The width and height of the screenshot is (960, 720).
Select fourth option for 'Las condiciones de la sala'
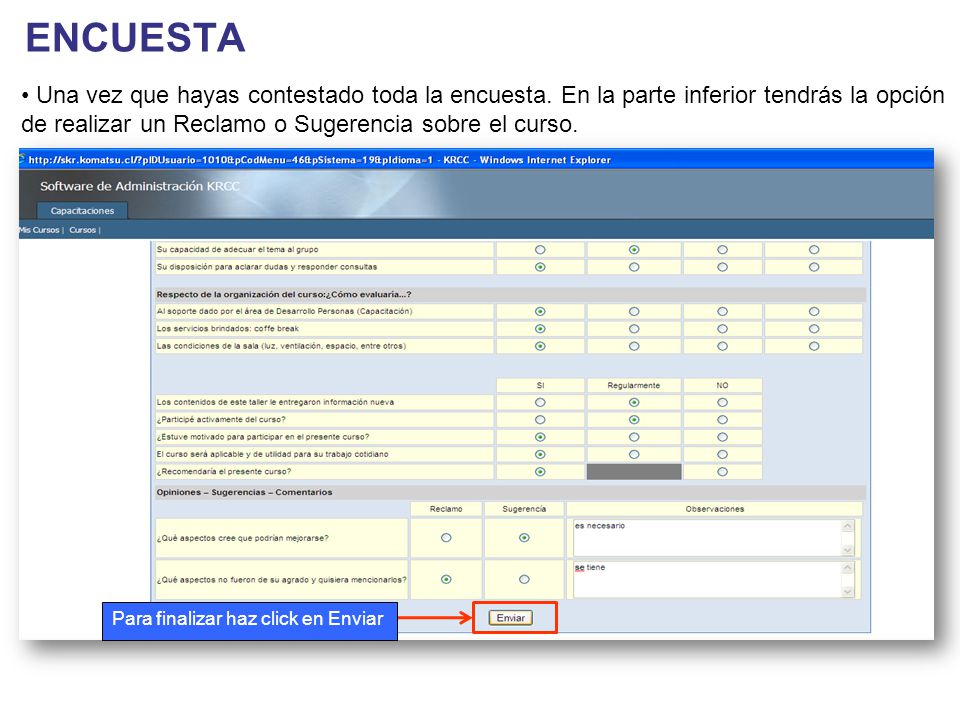(814, 346)
